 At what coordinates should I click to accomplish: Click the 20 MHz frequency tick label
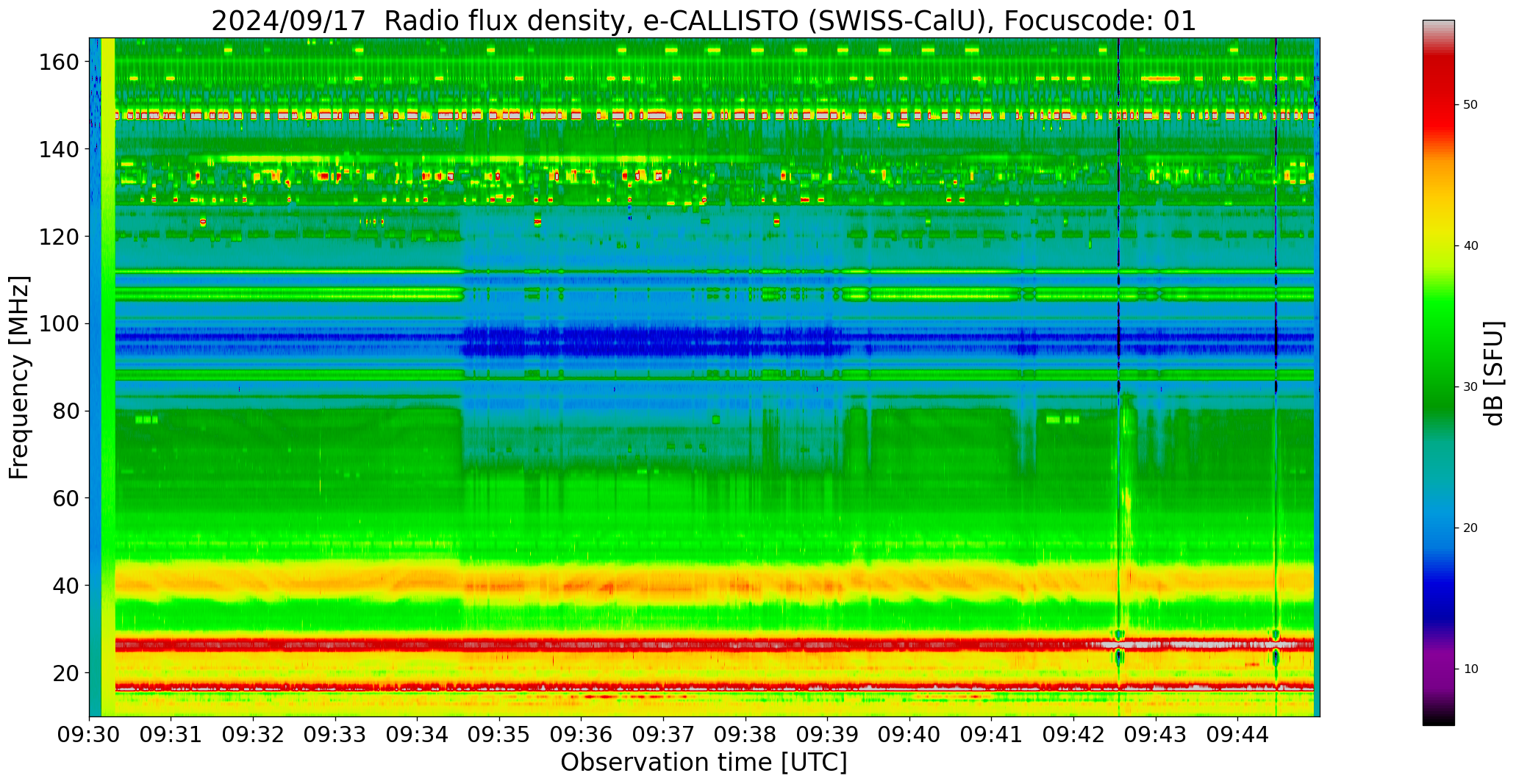point(65,673)
